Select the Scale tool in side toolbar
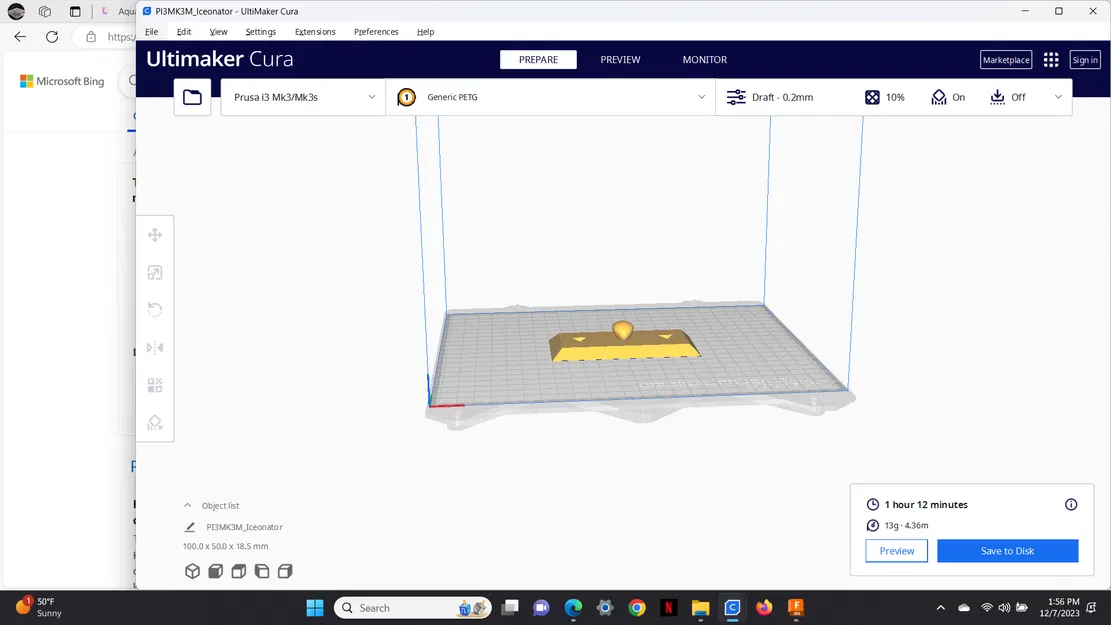Viewport: 1111px width, 625px height. tap(154, 273)
